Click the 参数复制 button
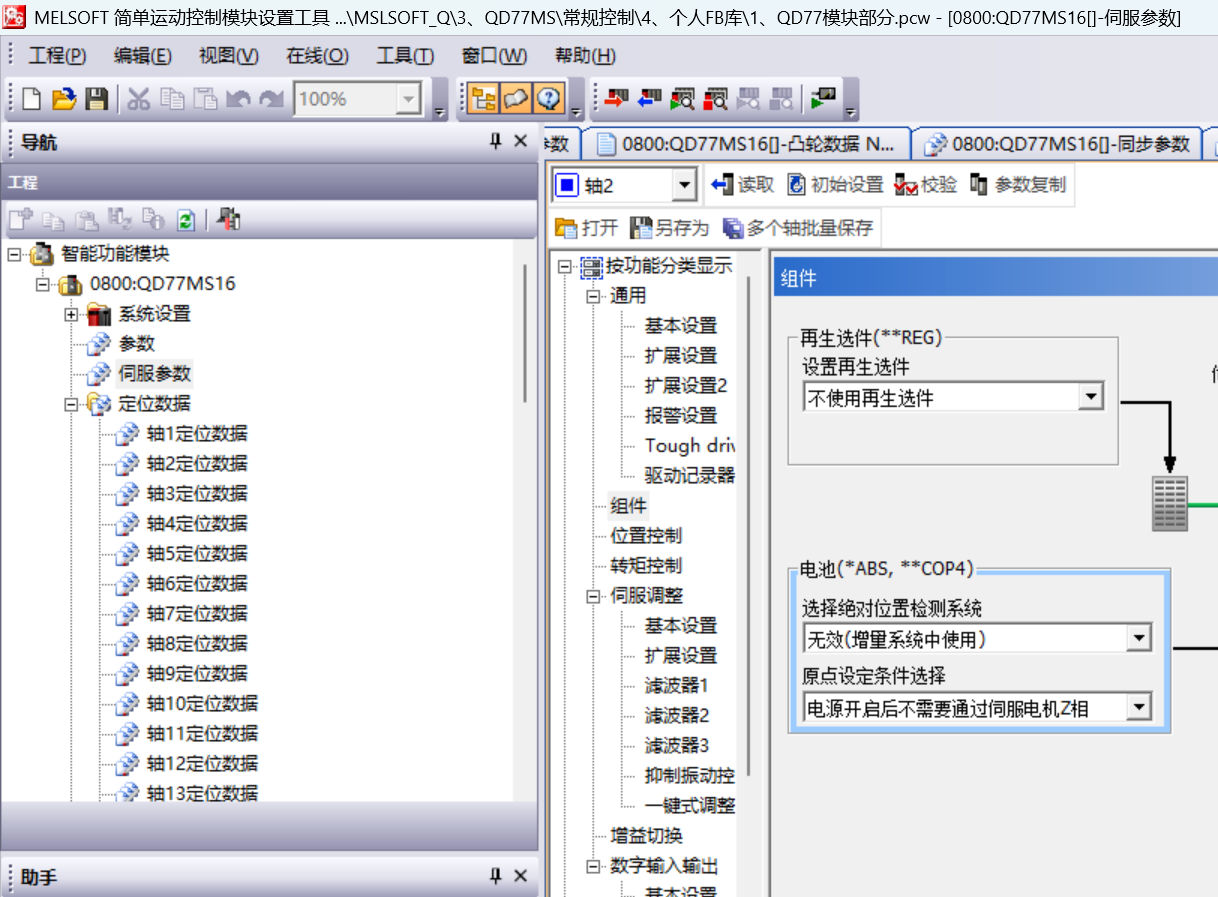Screen dimensions: 1218x897 pos(1018,185)
